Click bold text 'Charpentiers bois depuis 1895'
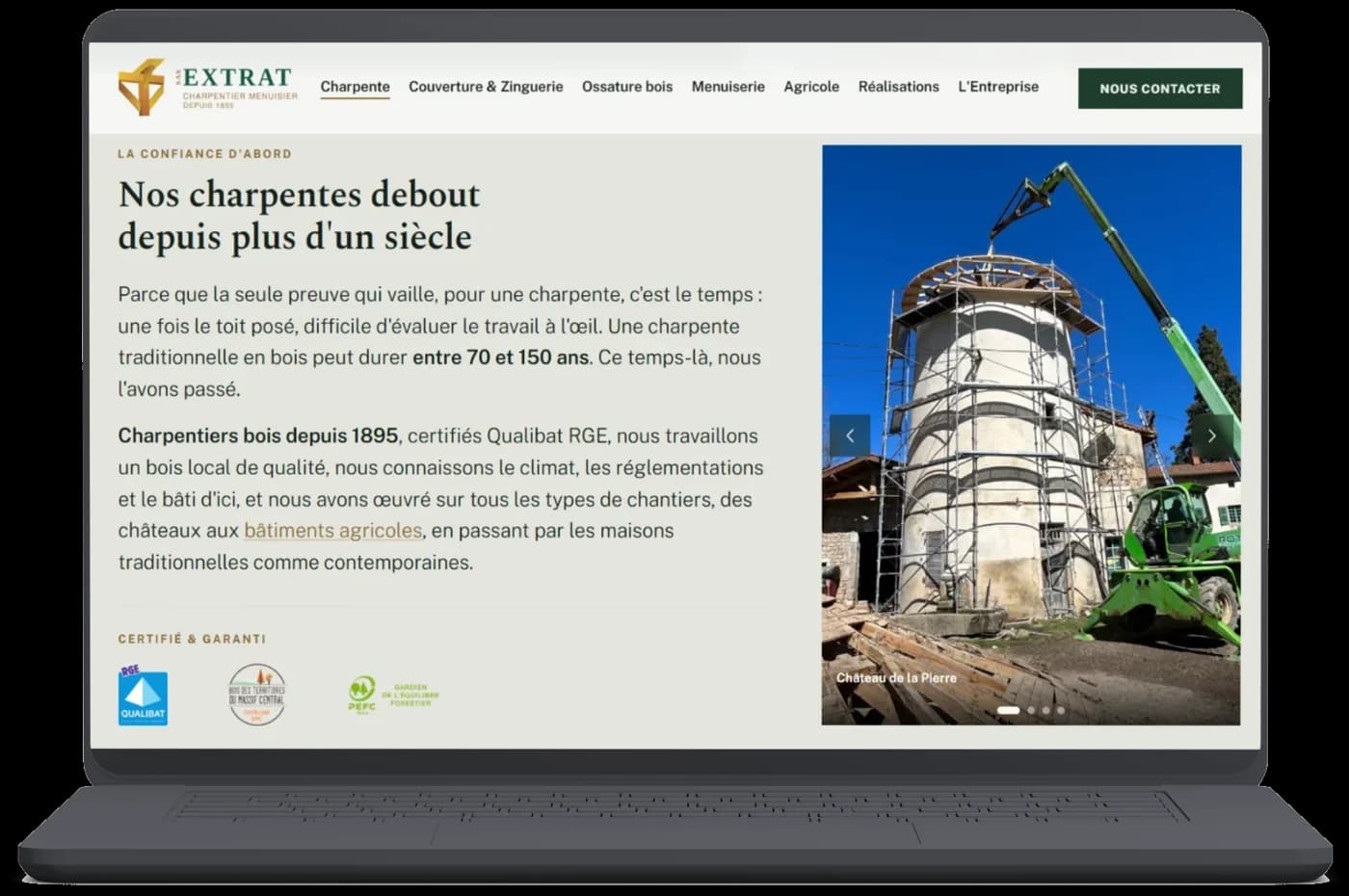The height and width of the screenshot is (896, 1349). (258, 435)
